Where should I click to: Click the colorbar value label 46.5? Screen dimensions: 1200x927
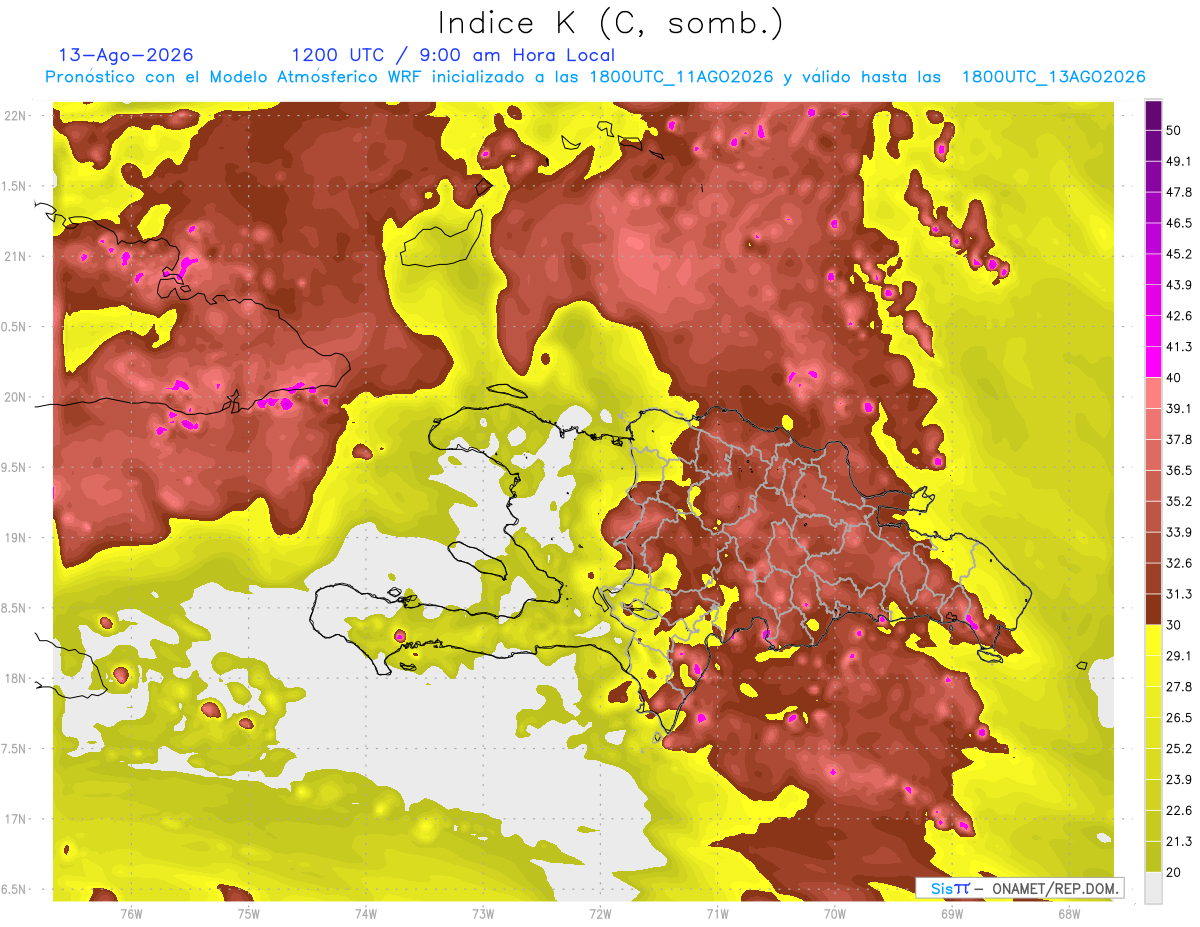(x=1179, y=223)
